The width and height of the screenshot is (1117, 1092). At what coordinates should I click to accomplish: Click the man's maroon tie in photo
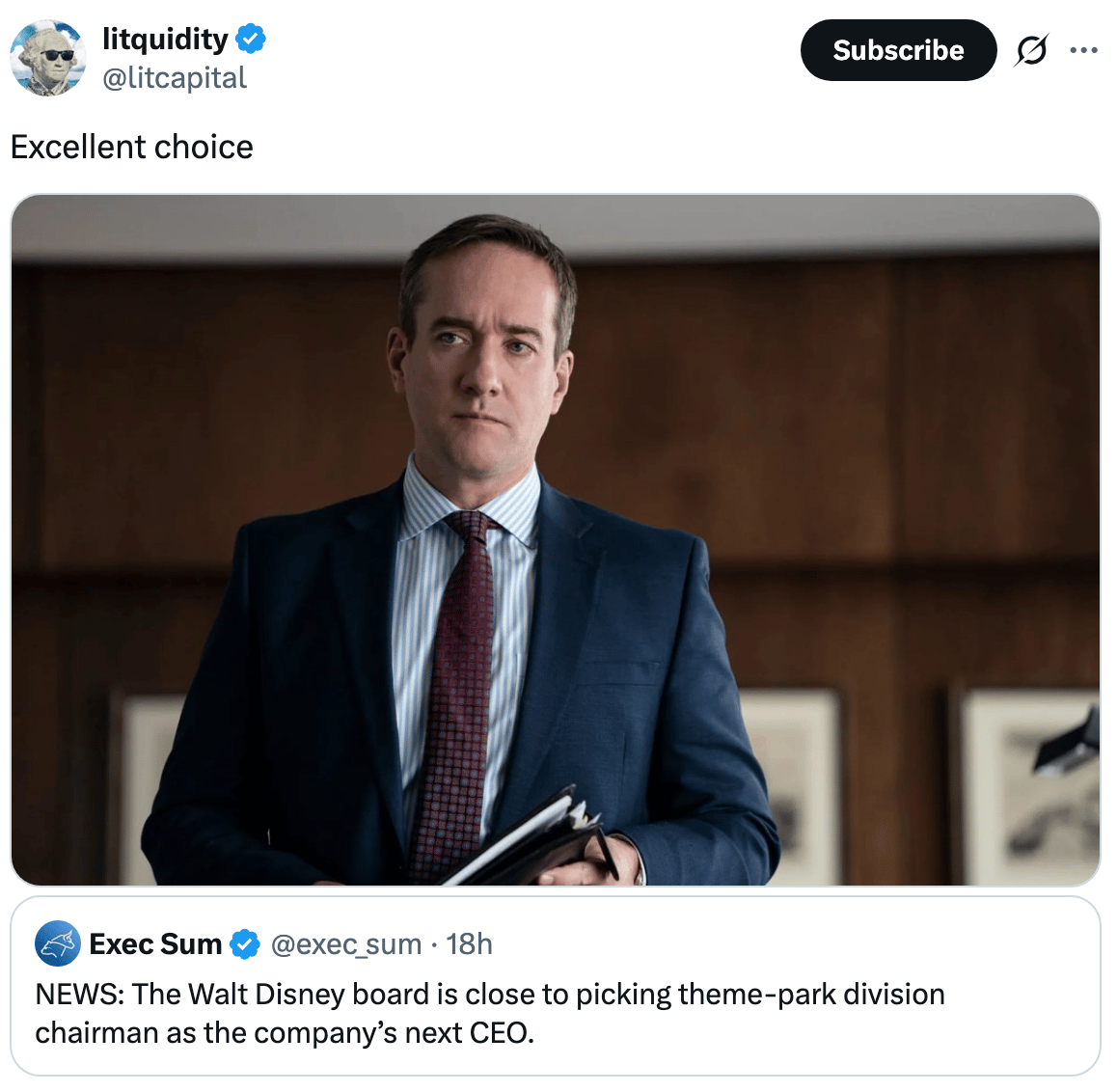pyautogui.click(x=456, y=691)
